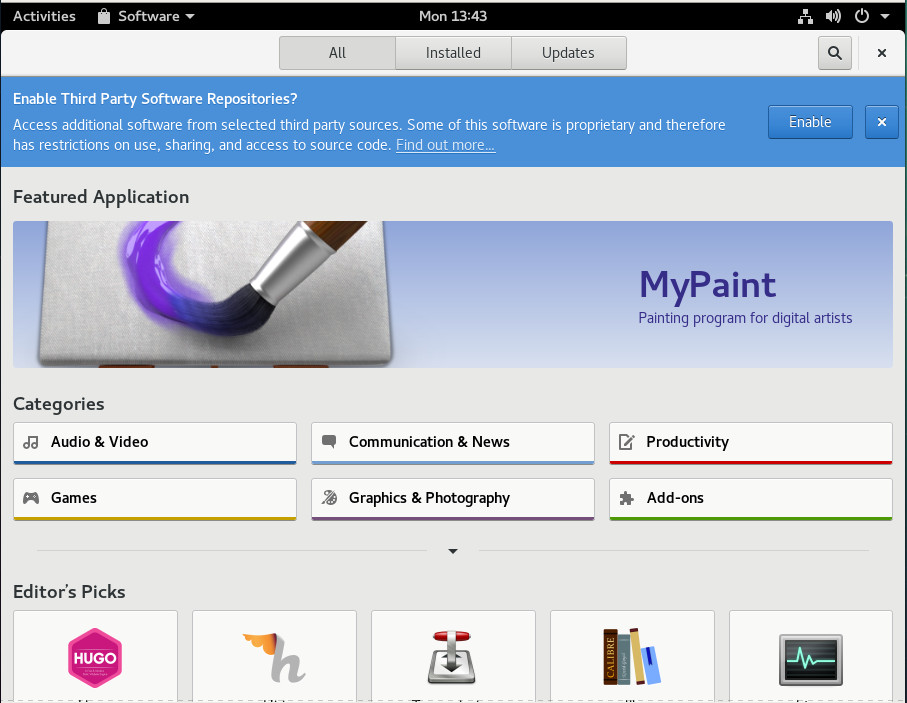Enable third party software repositories

tap(809, 122)
